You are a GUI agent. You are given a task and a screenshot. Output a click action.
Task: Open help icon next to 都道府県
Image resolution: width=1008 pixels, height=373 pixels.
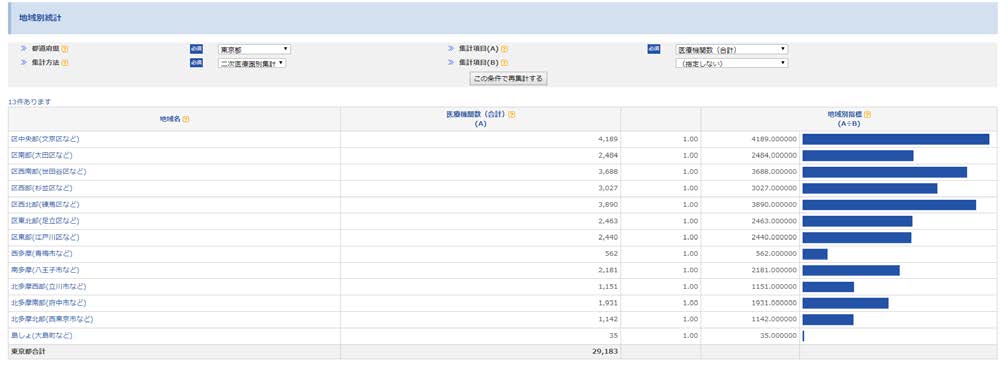tap(65, 49)
